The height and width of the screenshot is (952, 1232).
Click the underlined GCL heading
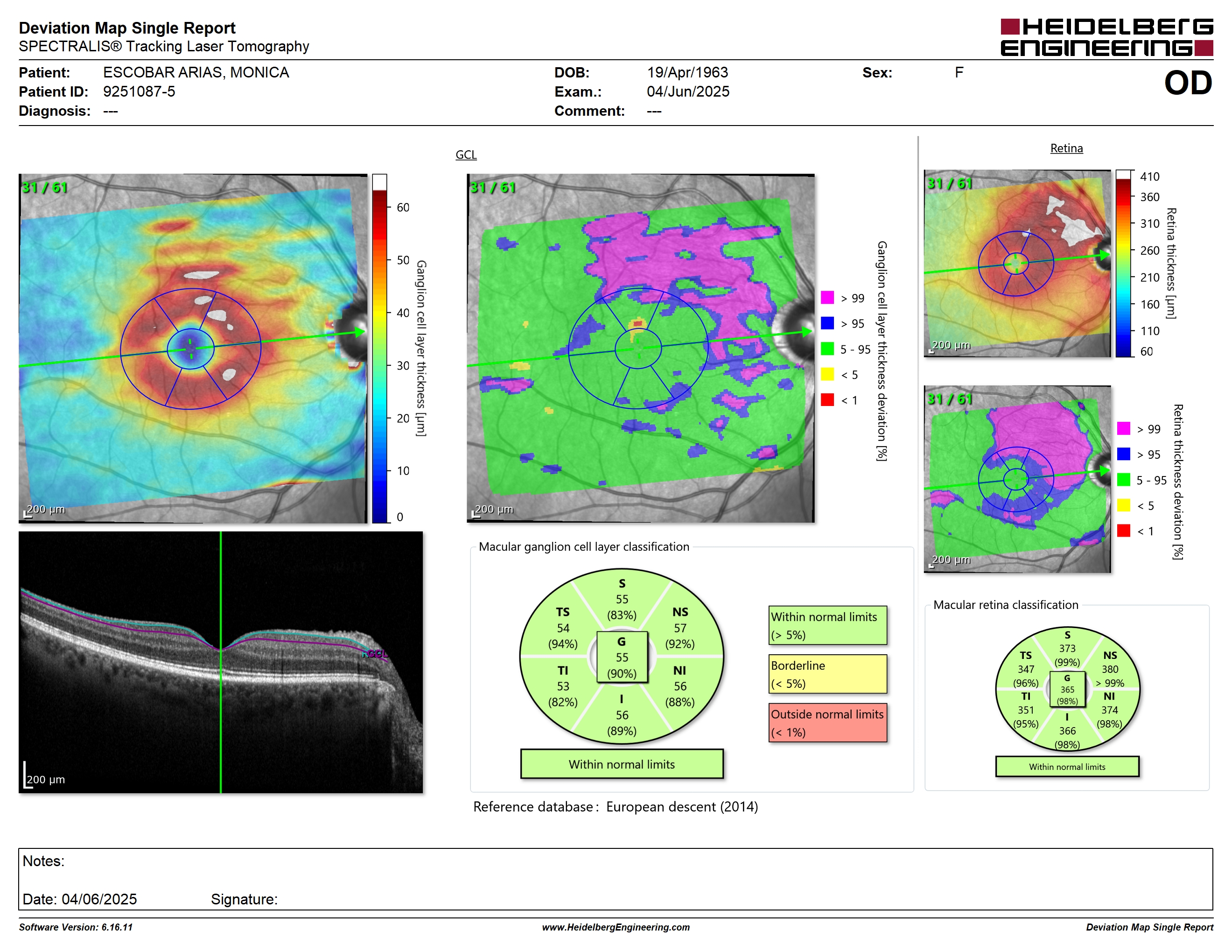(466, 154)
